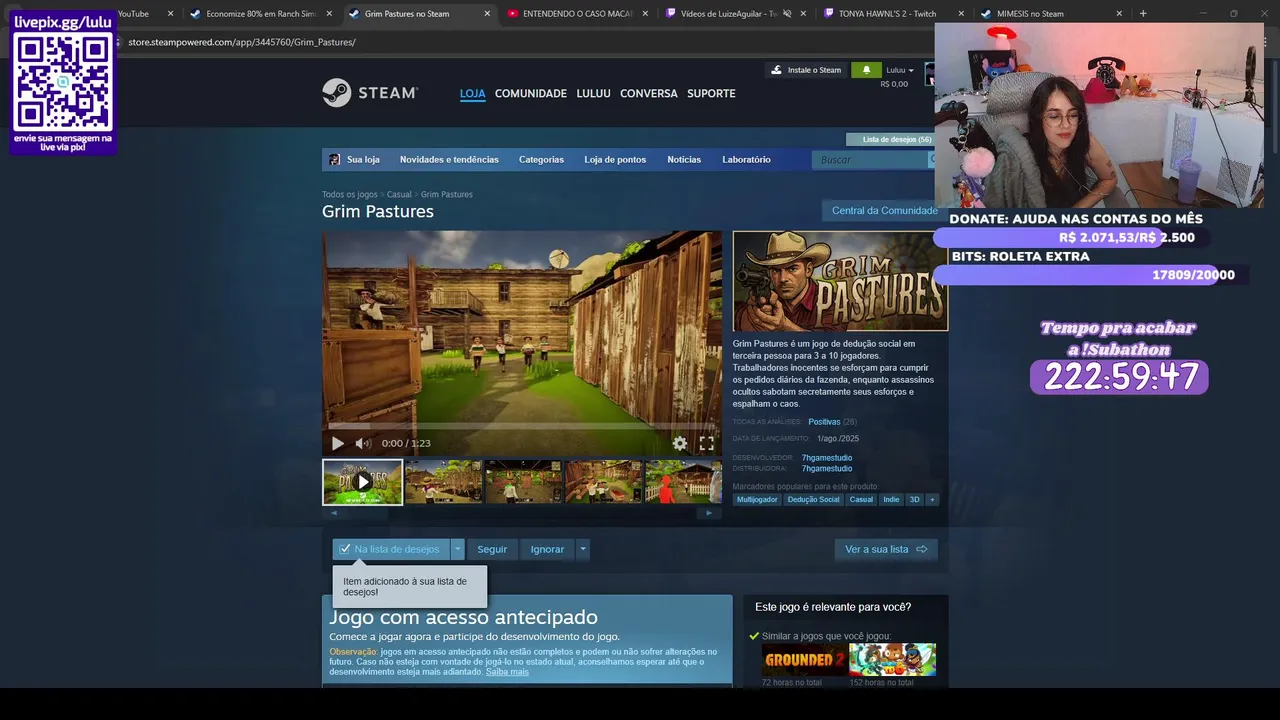Close the Grim Pastures no Steam tab
This screenshot has width=1280, height=720.
point(487,14)
